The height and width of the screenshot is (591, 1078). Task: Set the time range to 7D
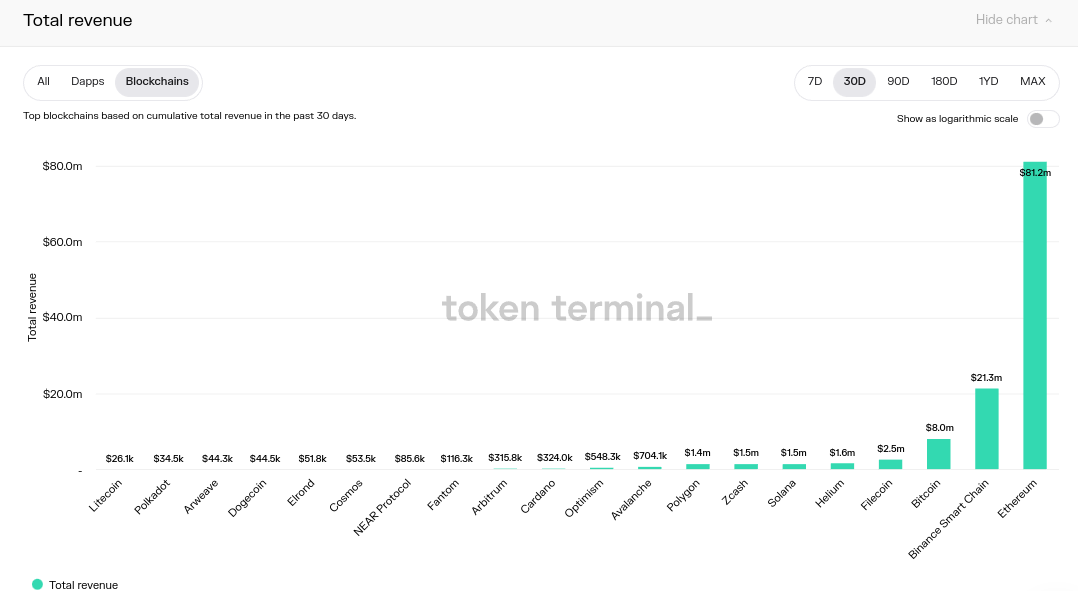pos(815,81)
